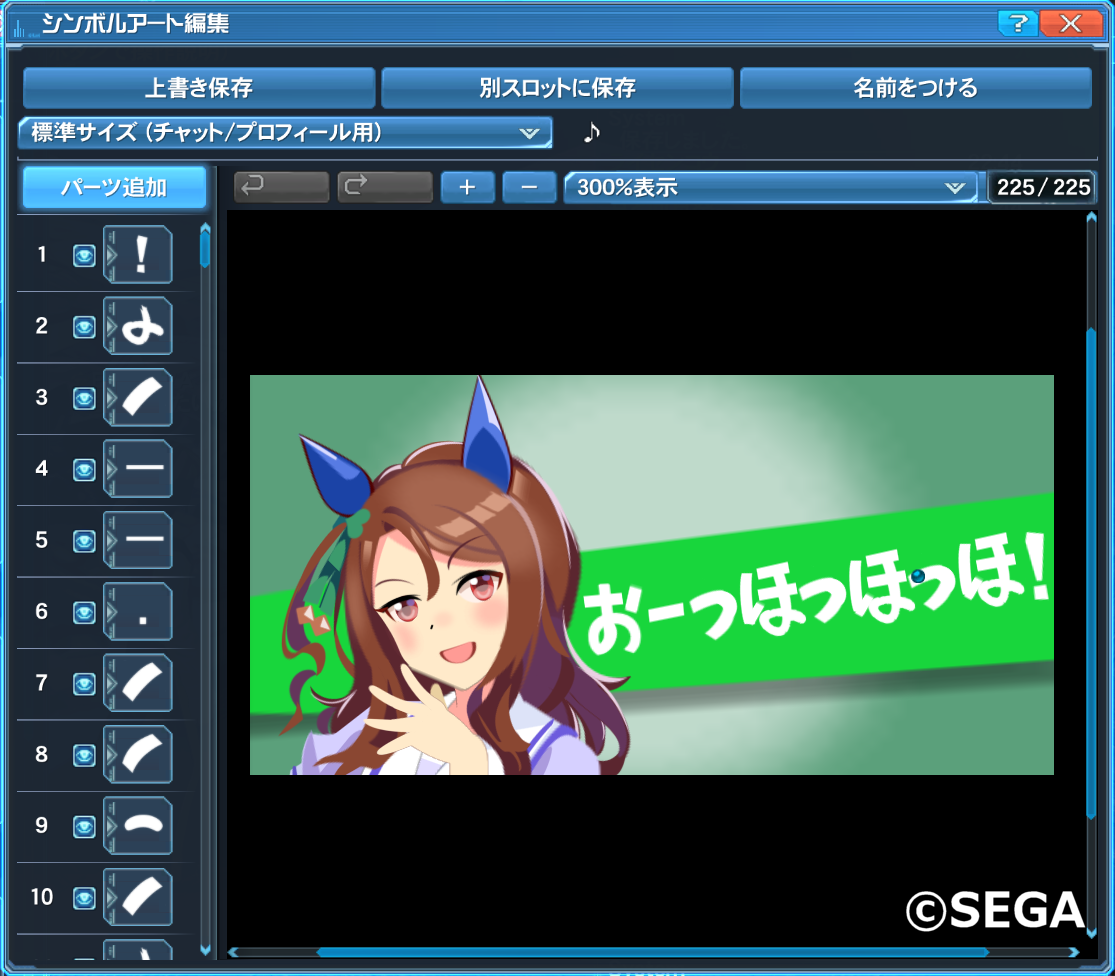Select layer 5 horizontal line symbol
Image resolution: width=1115 pixels, height=976 pixels.
[x=138, y=540]
